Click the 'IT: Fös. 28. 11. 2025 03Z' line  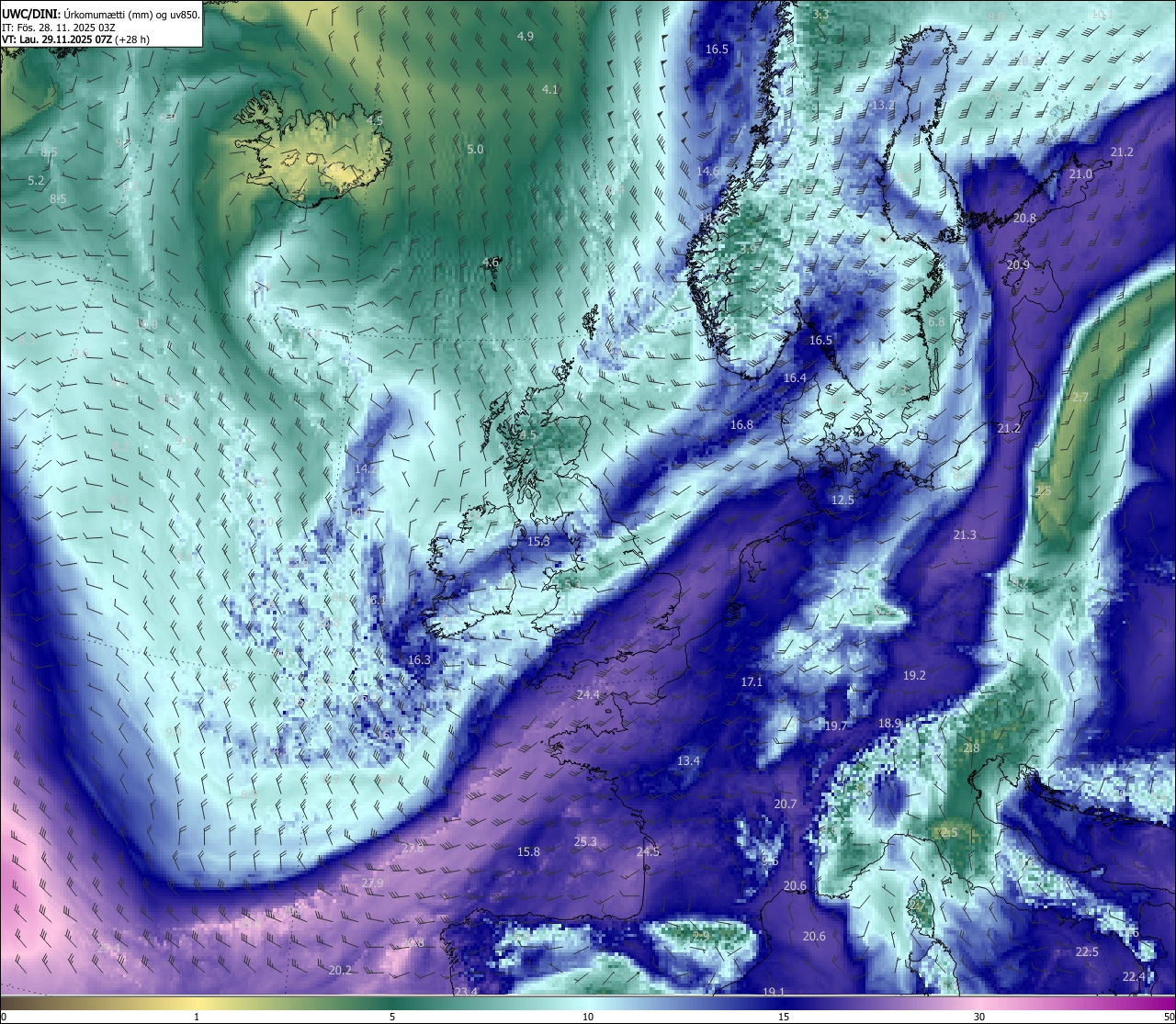(59, 28)
